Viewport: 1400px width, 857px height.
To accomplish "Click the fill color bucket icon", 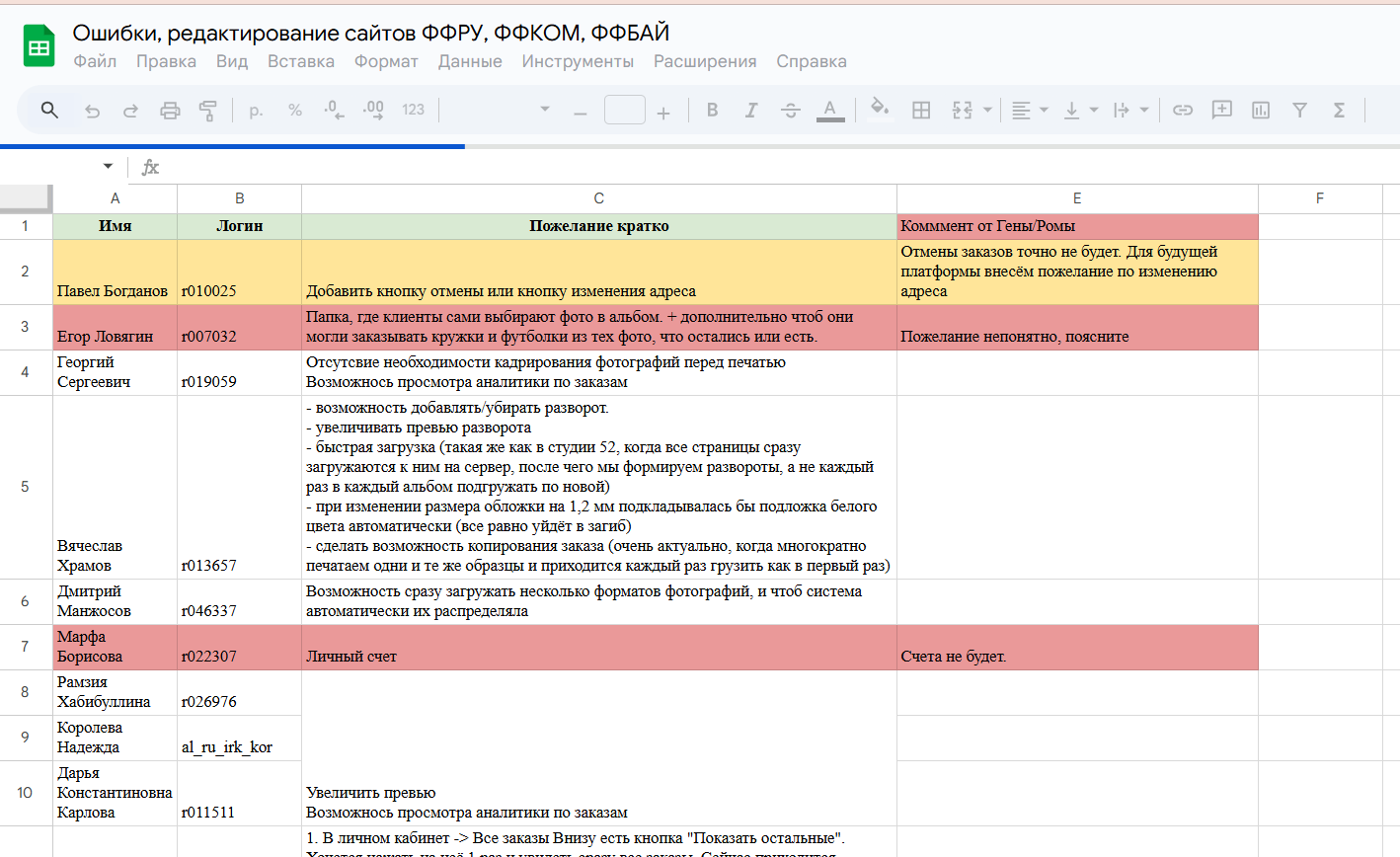I will 879,109.
